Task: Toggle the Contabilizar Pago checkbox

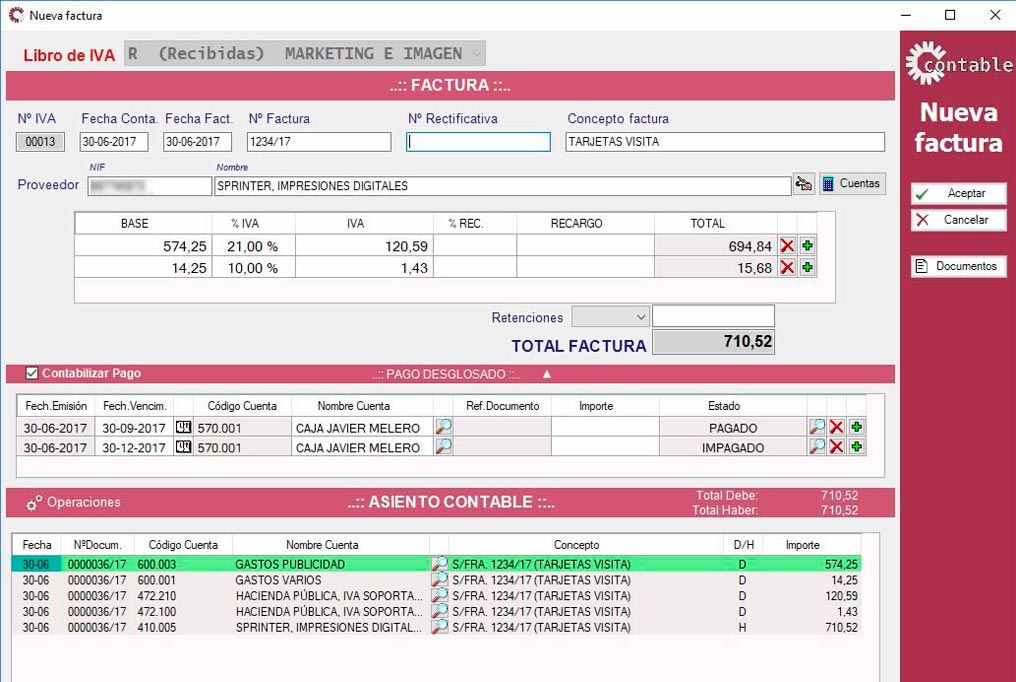Action: coord(32,373)
